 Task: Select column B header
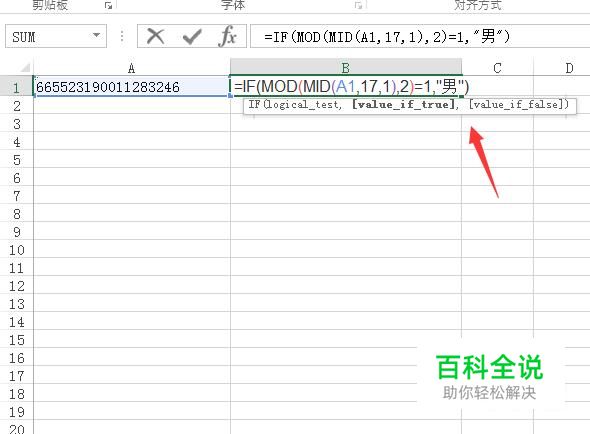[x=346, y=68]
